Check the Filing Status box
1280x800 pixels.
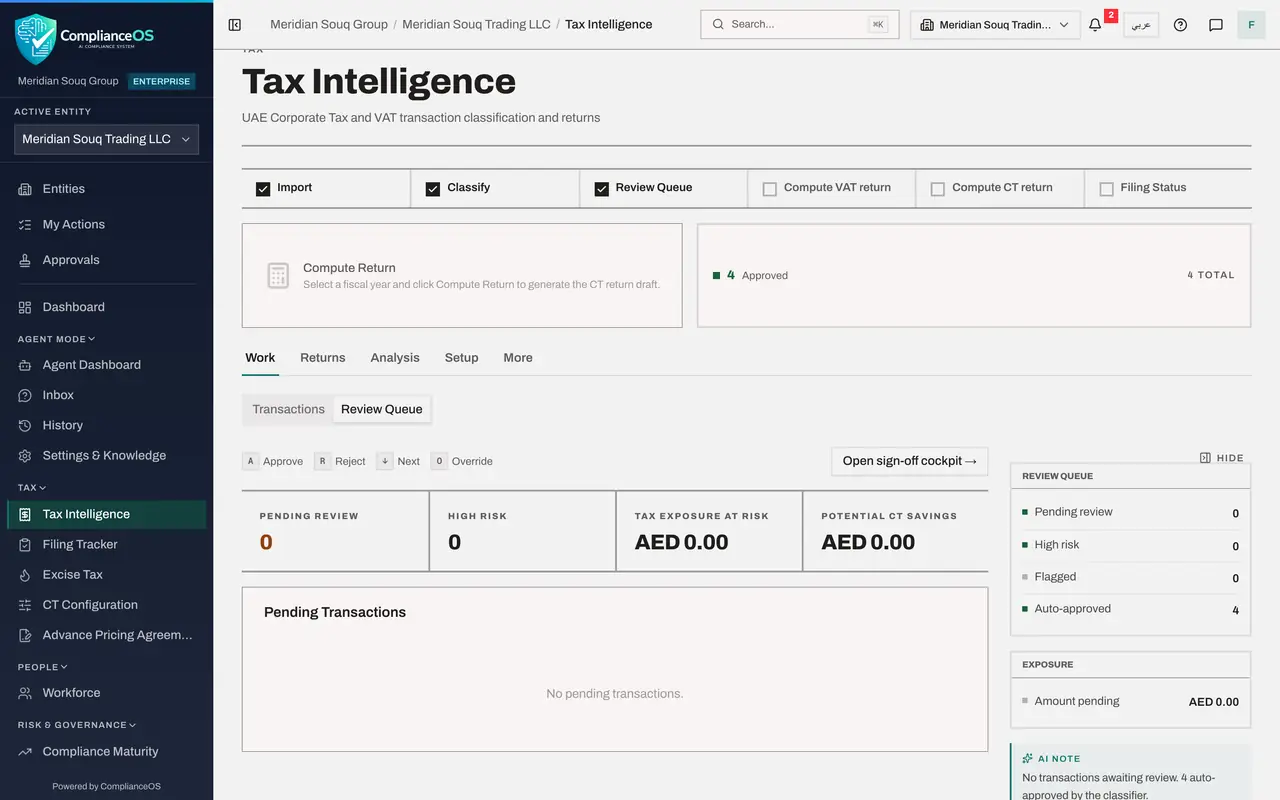coord(1107,188)
